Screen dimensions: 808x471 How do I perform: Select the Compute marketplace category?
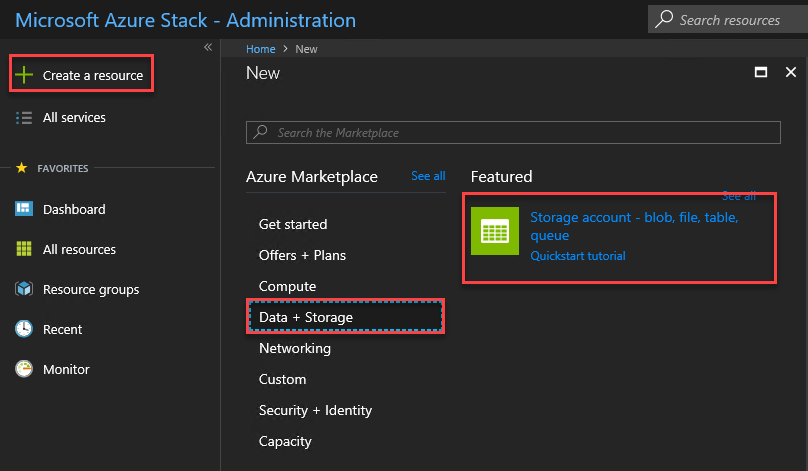coord(287,286)
